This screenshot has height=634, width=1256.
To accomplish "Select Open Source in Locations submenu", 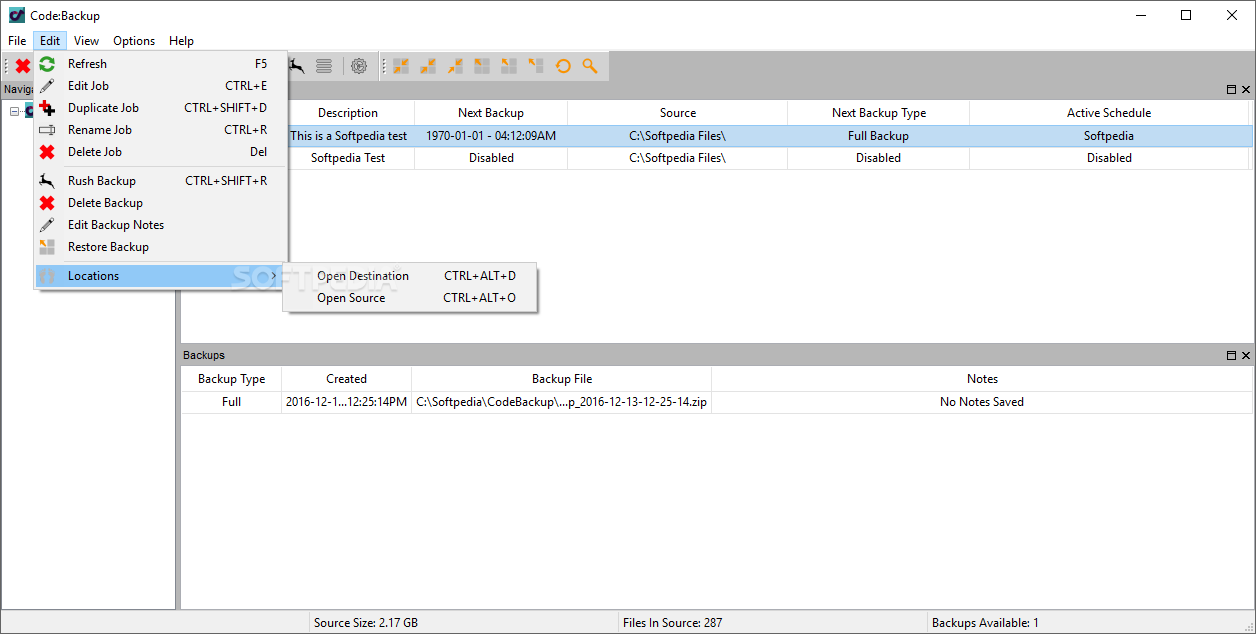I will 411,298.
